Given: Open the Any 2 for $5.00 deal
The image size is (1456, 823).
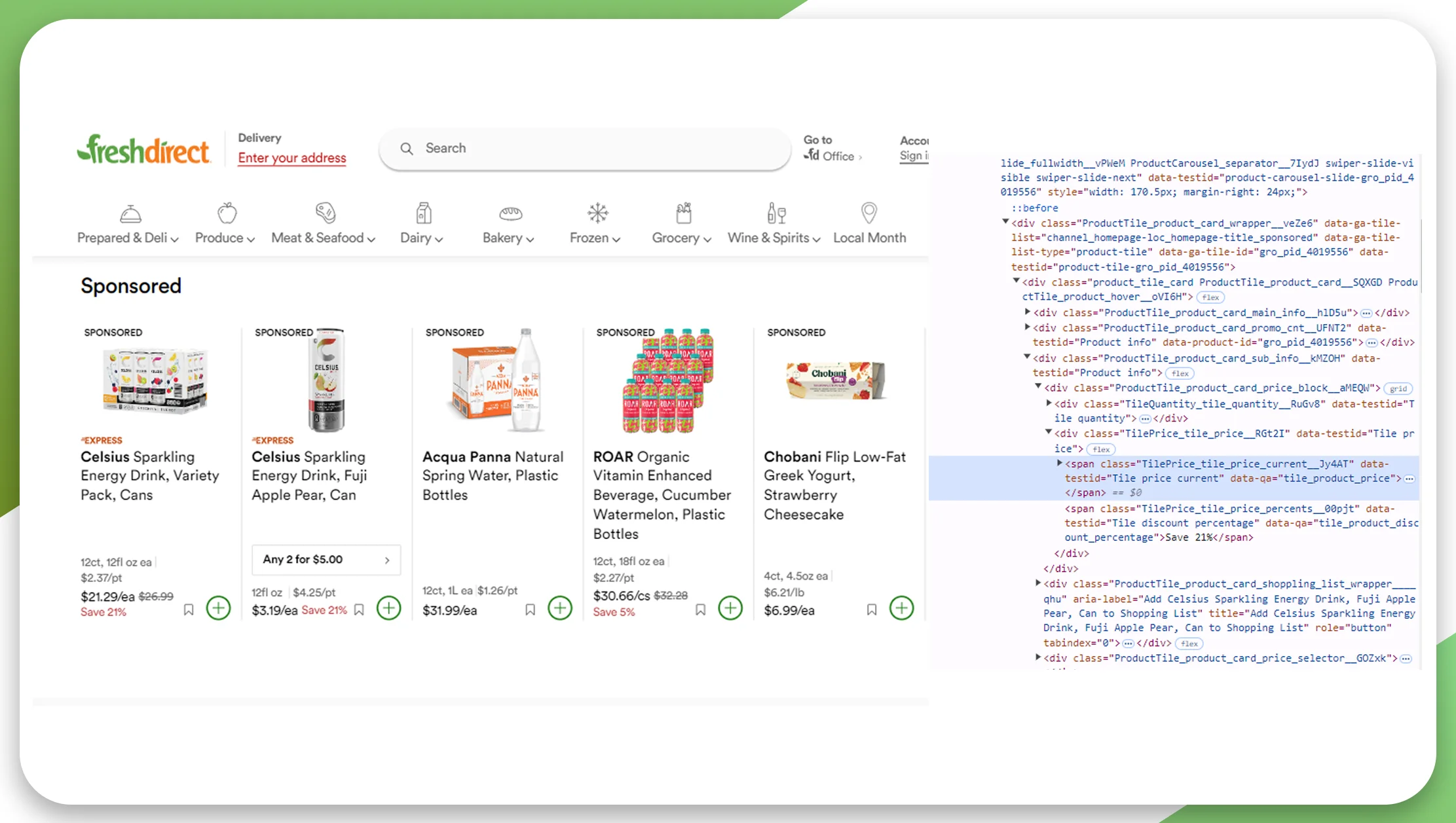Looking at the screenshot, I should tap(326, 560).
